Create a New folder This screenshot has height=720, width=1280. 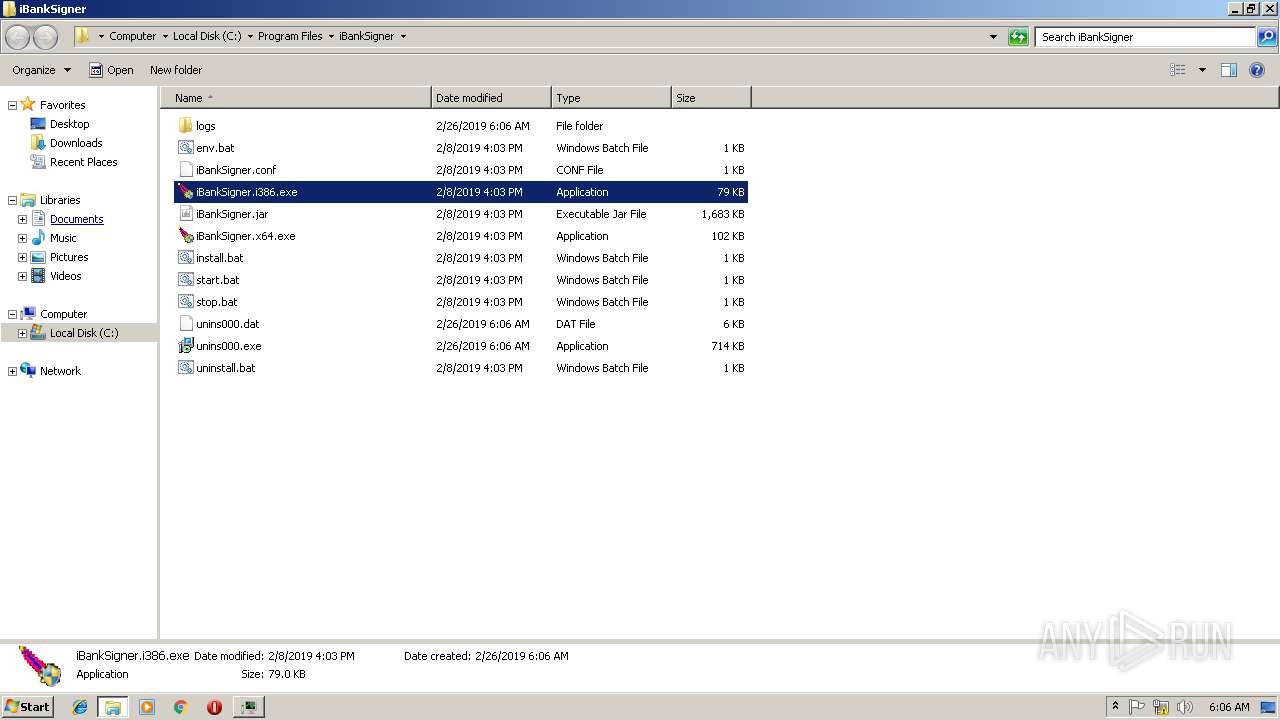(176, 70)
